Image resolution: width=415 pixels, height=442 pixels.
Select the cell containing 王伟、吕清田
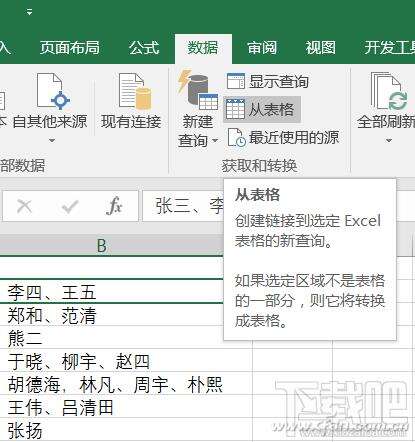click(126, 407)
